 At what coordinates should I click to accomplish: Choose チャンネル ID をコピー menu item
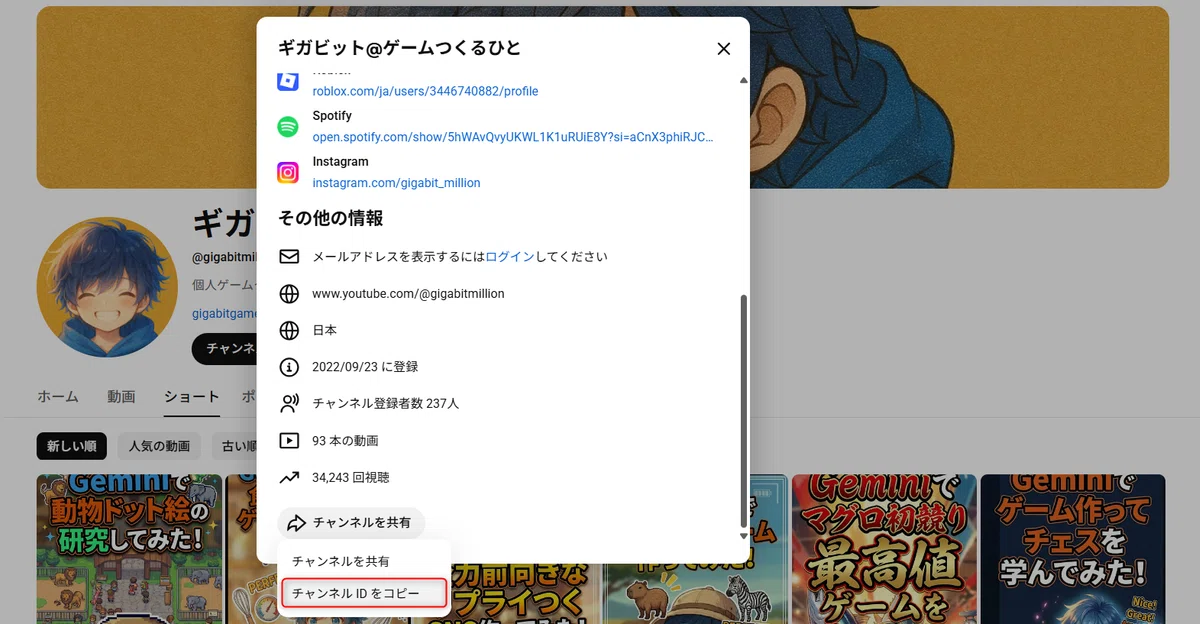[x=364, y=594]
